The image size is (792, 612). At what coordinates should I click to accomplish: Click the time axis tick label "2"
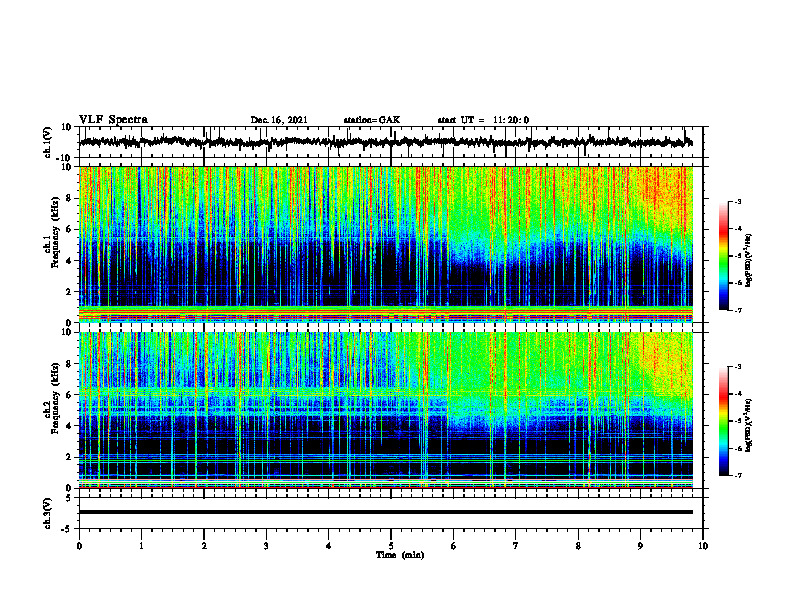click(204, 546)
